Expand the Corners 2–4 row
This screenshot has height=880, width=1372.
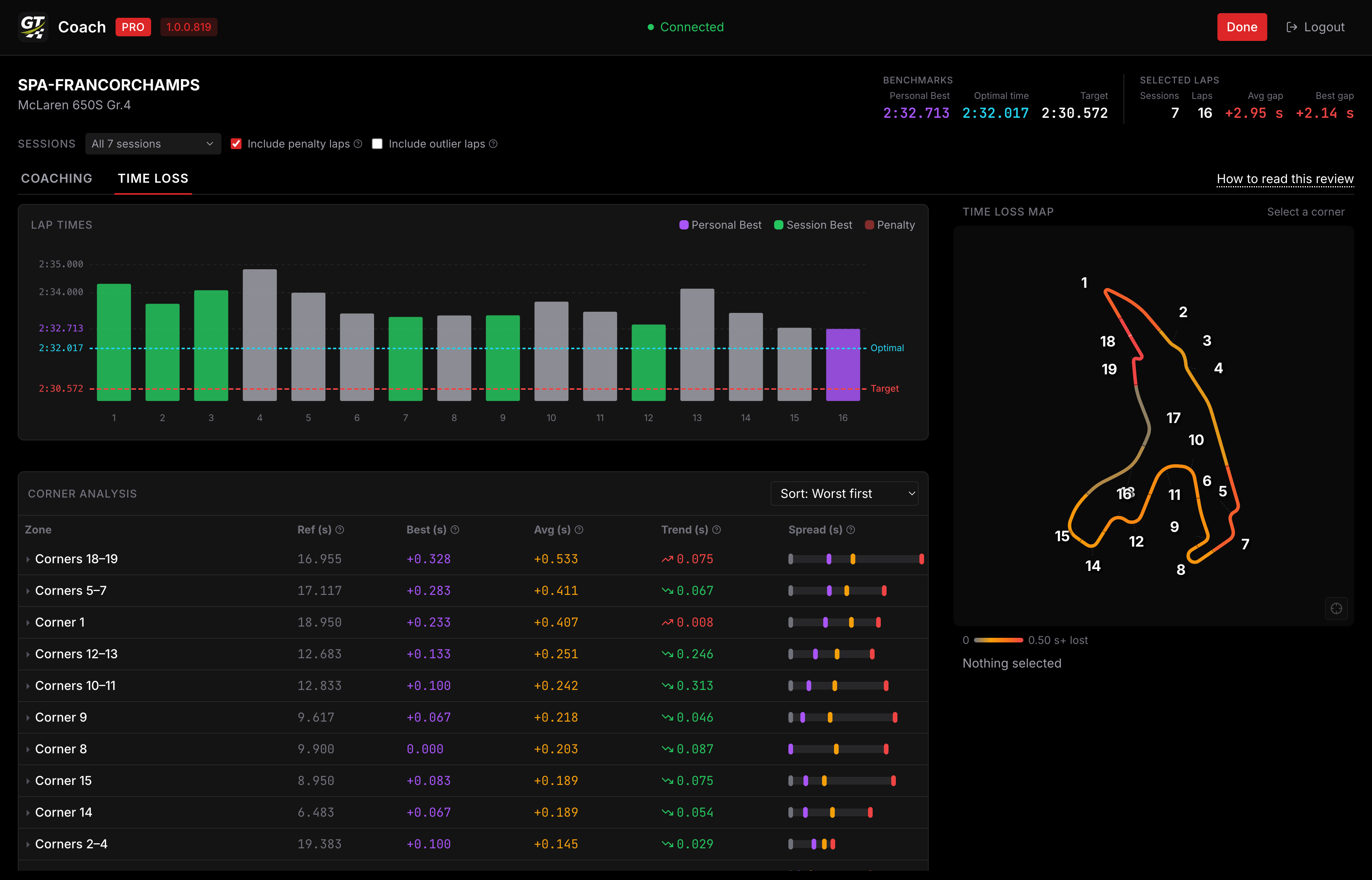point(27,844)
